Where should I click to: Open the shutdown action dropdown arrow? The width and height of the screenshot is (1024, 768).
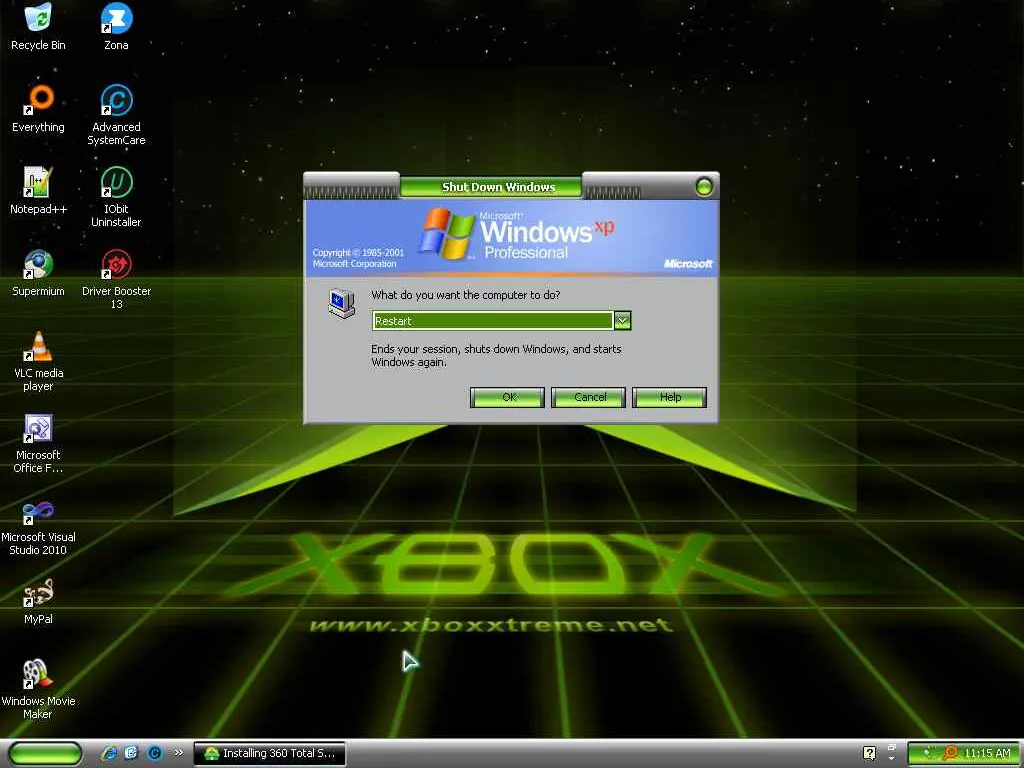(x=622, y=321)
